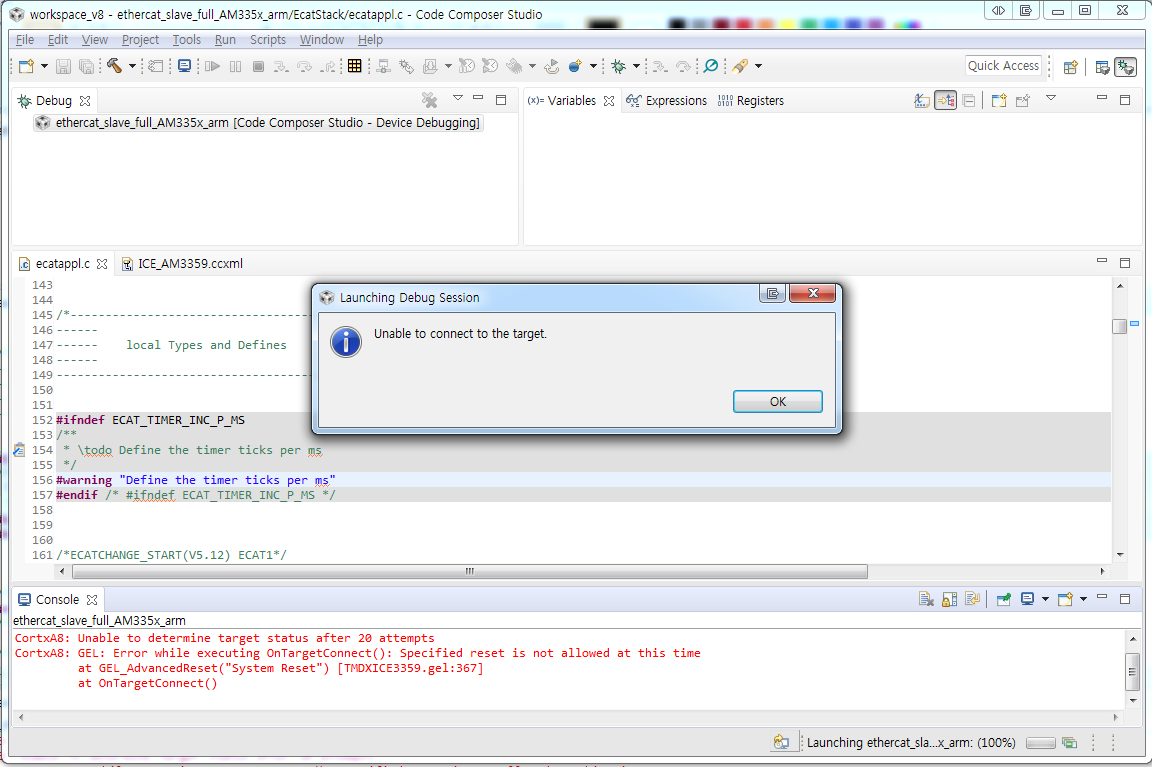Click the Step Over toolbar icon

coord(304,66)
